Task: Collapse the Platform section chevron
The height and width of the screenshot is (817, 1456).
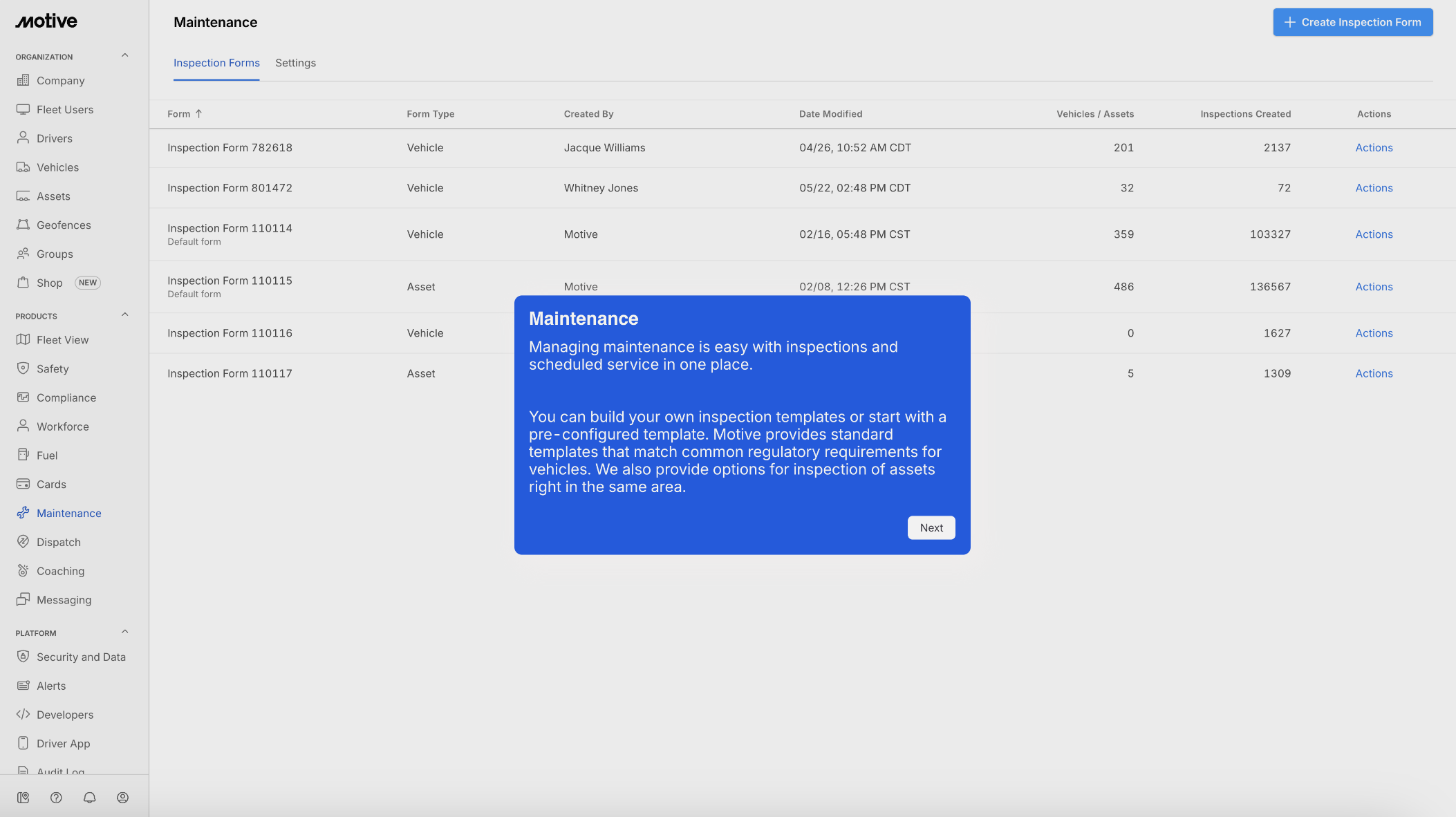Action: (125, 632)
